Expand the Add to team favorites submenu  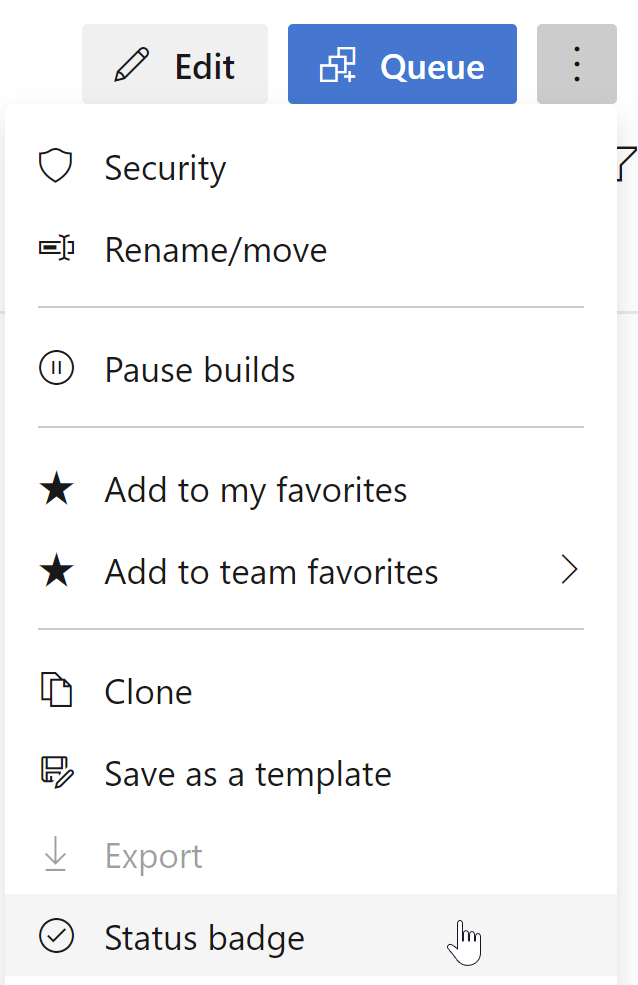pos(270,570)
